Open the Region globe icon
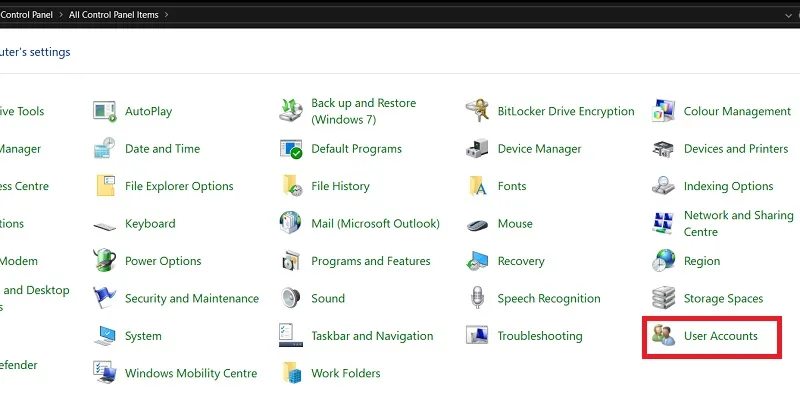This screenshot has width=800, height=413. point(663,261)
